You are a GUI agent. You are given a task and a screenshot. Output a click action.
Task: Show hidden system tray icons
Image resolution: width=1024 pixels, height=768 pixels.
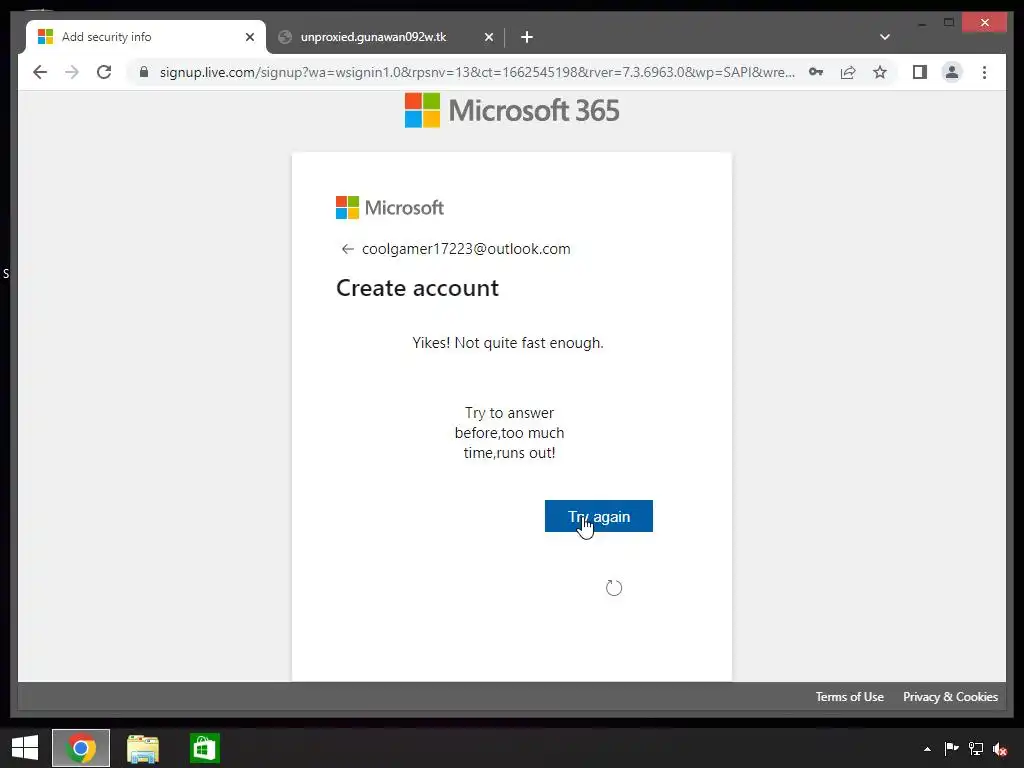pos(927,749)
